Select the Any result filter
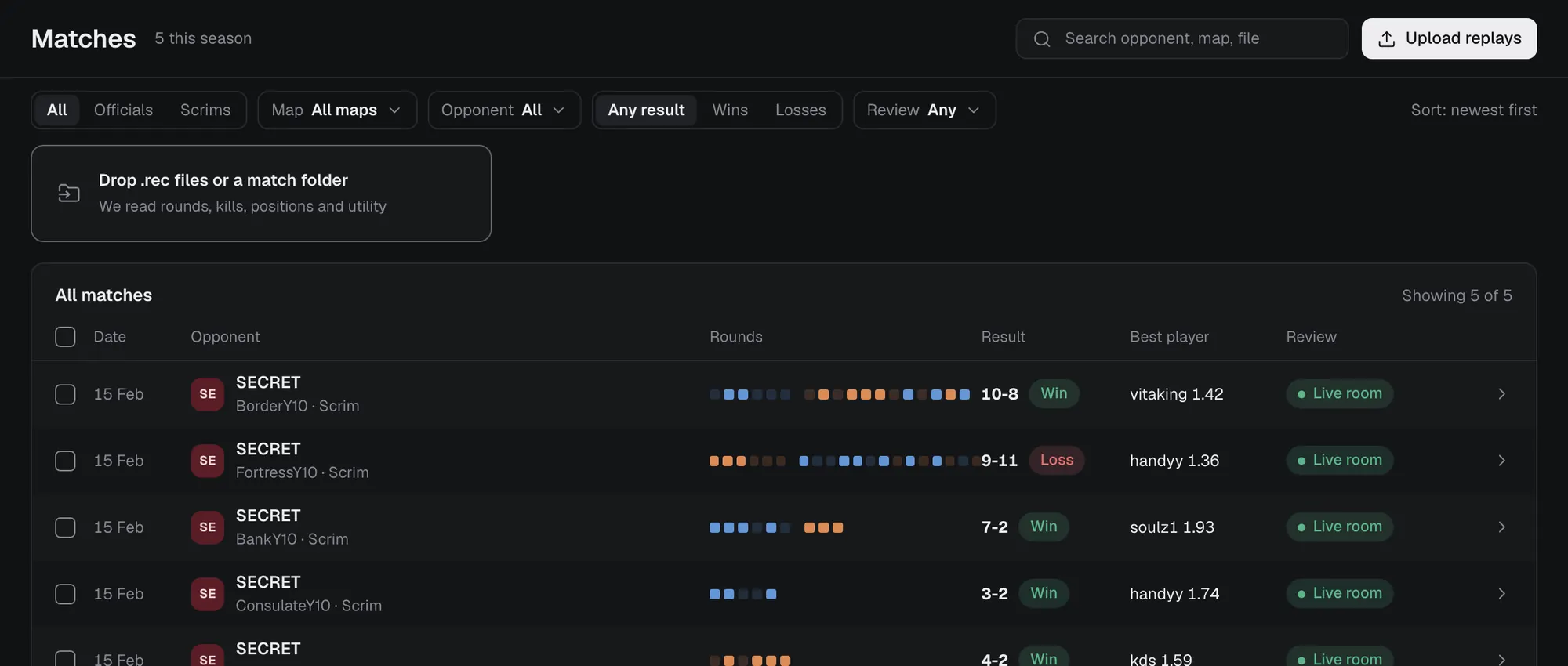Viewport: 1568px width, 666px height. (x=646, y=110)
